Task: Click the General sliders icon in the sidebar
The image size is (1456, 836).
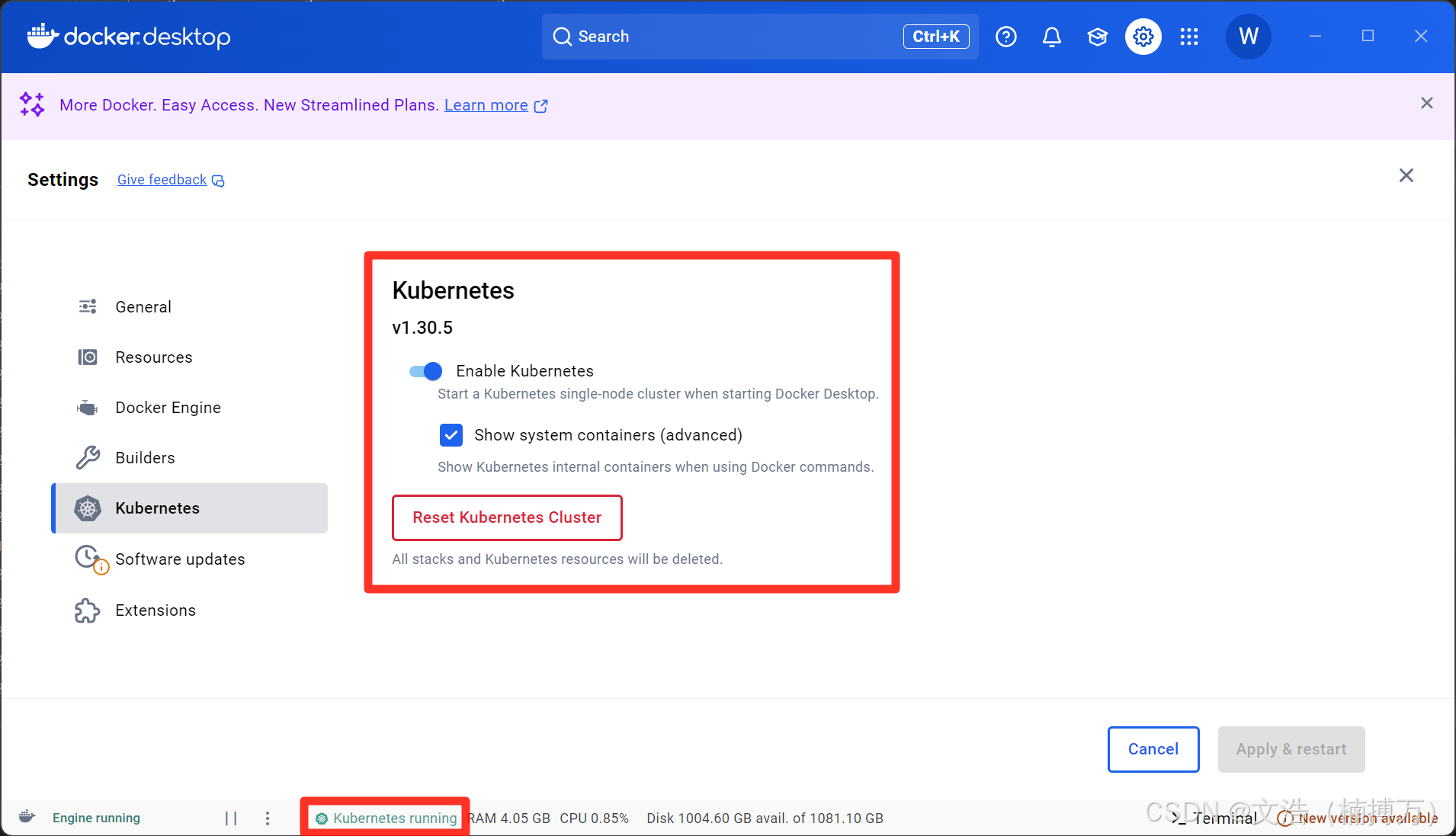Action: click(x=88, y=306)
